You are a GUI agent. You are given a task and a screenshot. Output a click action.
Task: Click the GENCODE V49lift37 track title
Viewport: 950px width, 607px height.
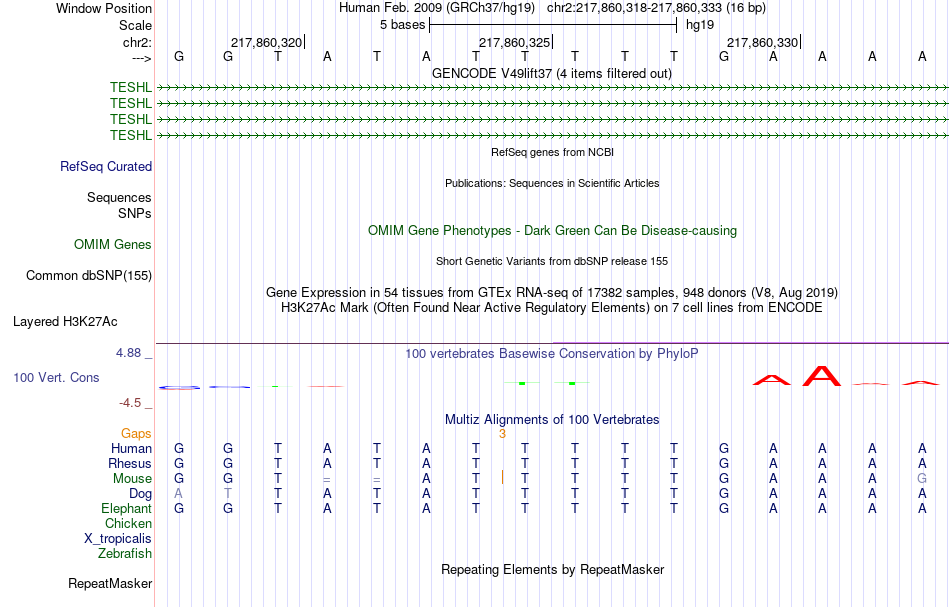point(552,74)
